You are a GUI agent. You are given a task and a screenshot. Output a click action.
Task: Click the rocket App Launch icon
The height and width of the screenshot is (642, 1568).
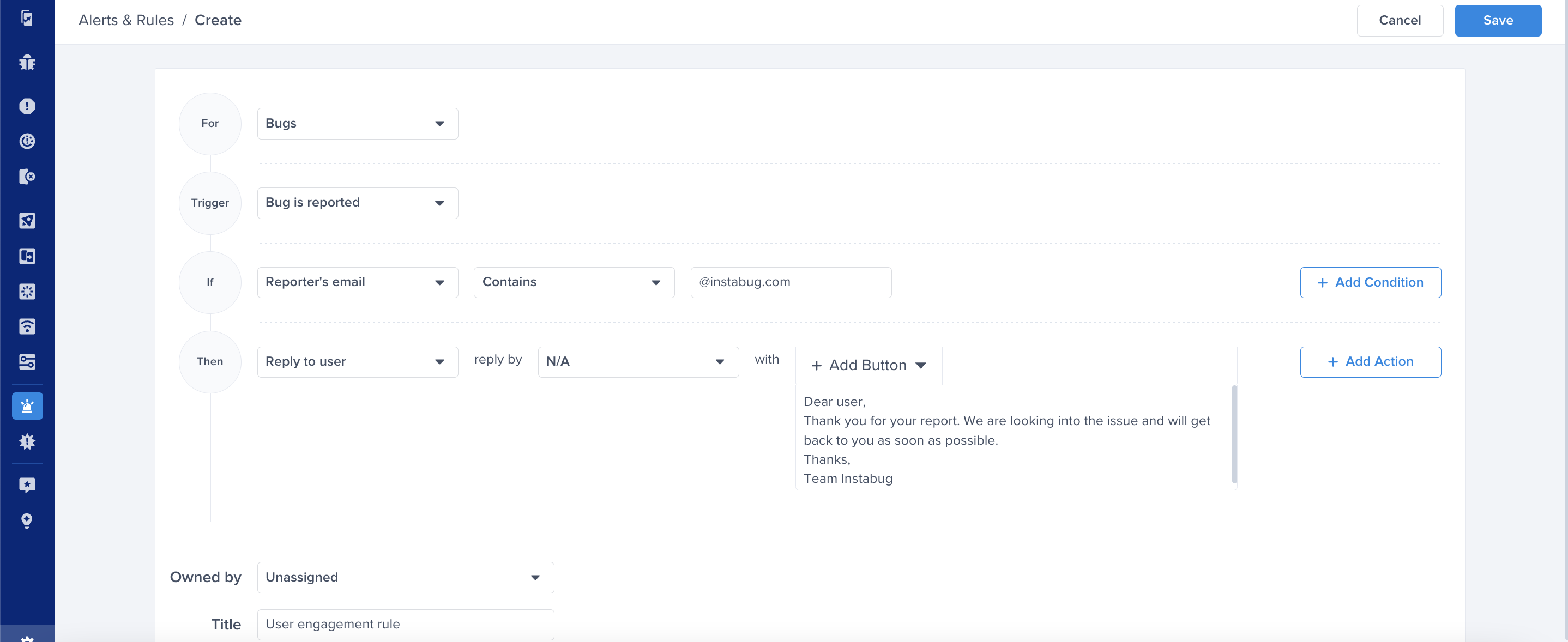click(x=27, y=220)
